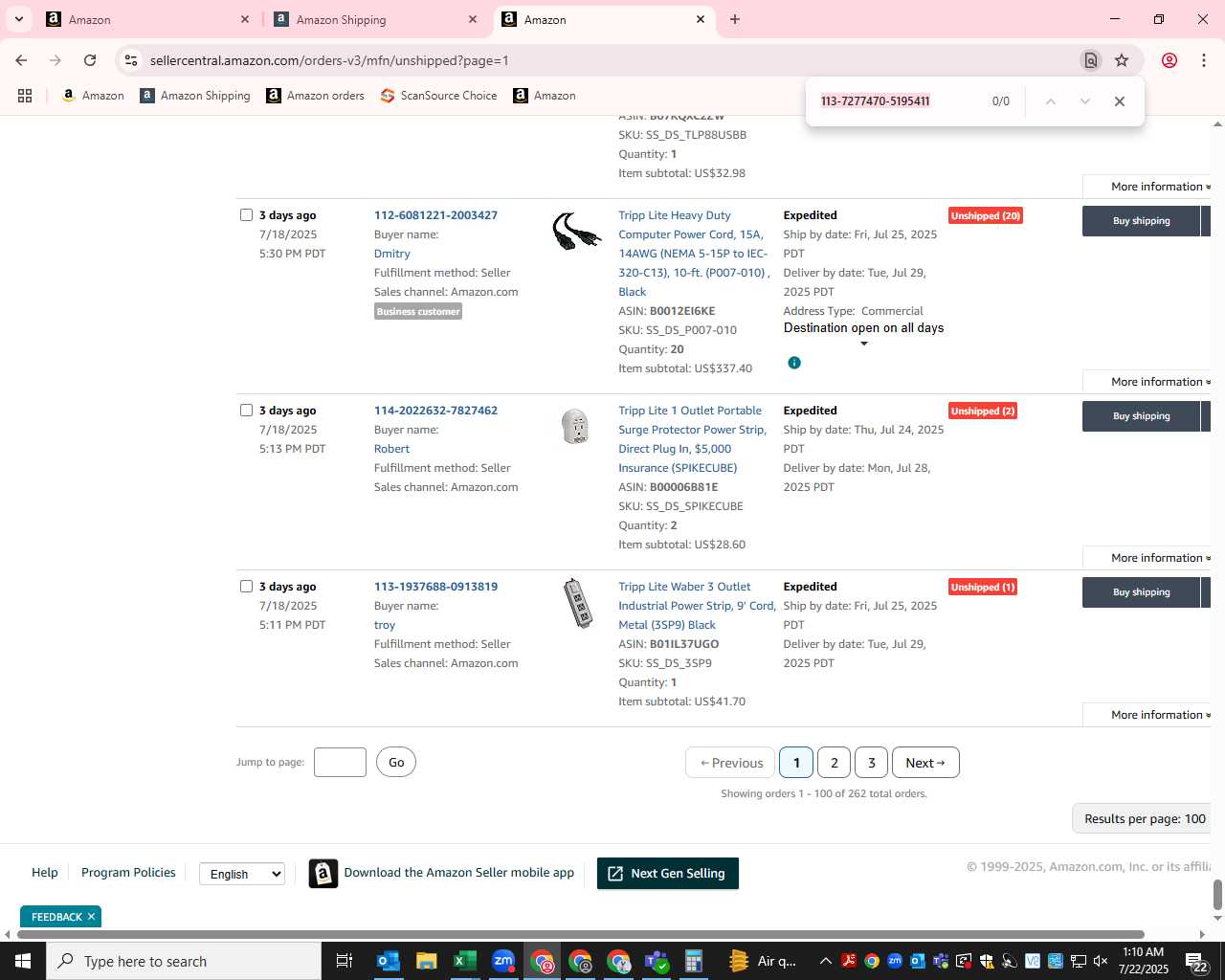The image size is (1225, 980).
Task: Switch to the first Amazon tab
Action: tap(148, 19)
